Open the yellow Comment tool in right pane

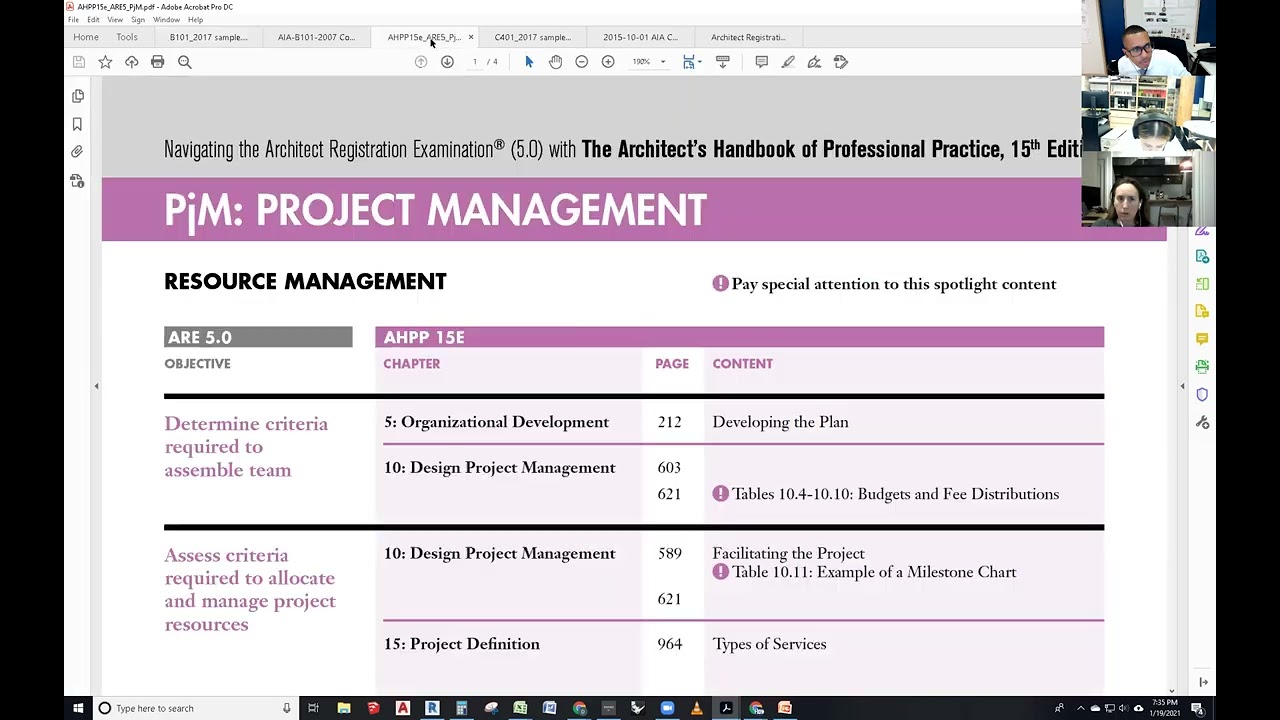coord(1202,339)
